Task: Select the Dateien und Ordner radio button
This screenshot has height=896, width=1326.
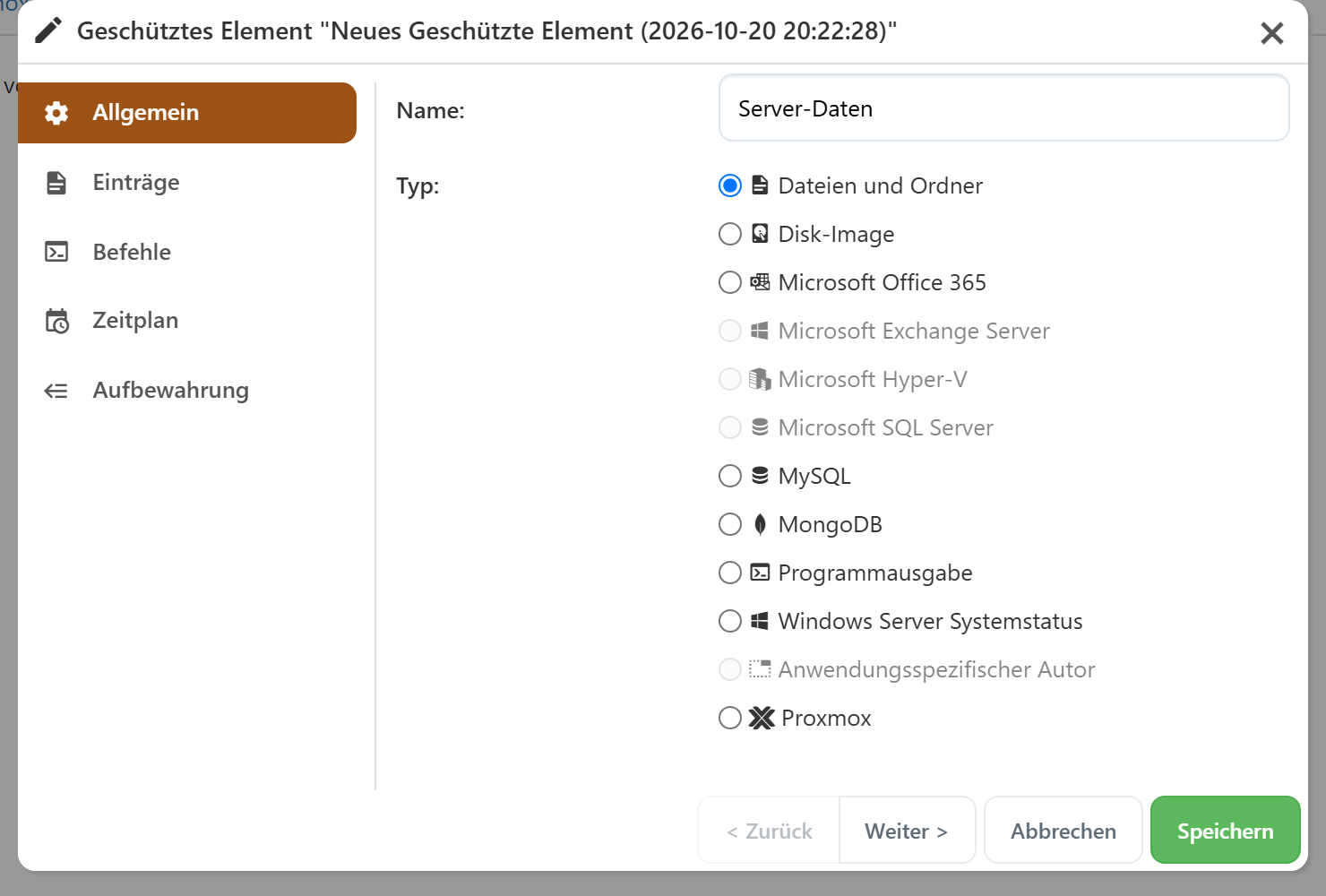Action: (x=730, y=185)
